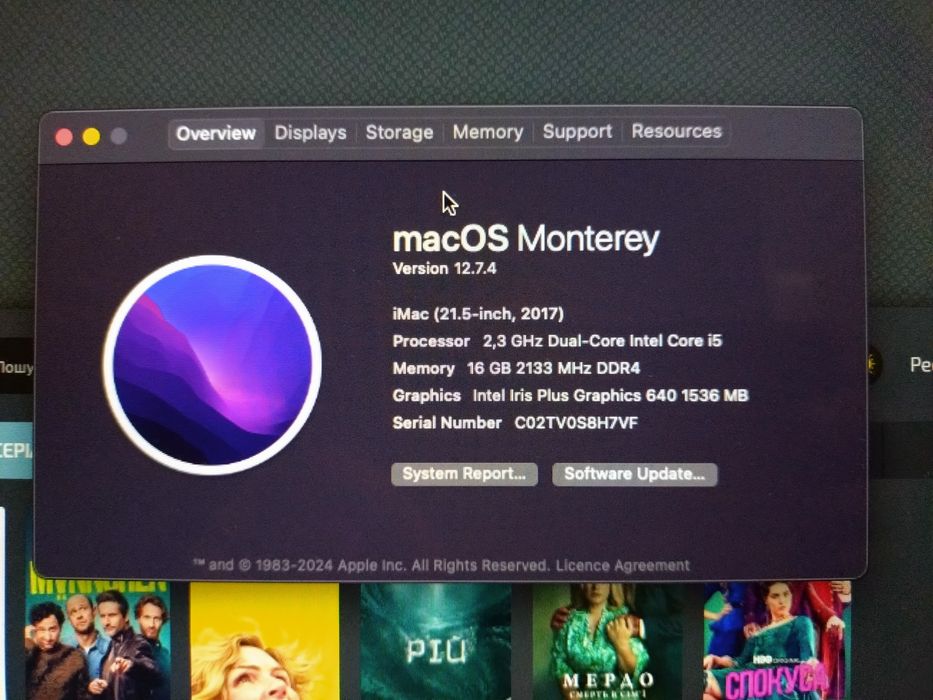
Task: Click the macOS Monterey logo image
Action: tap(212, 364)
